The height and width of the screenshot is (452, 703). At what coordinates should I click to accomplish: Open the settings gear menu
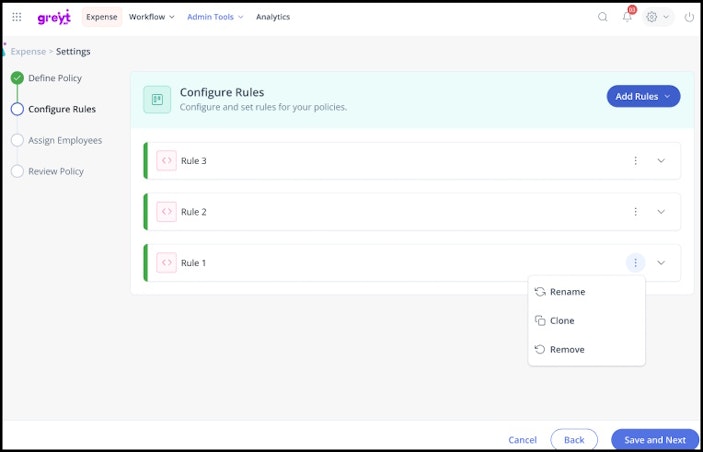click(658, 17)
